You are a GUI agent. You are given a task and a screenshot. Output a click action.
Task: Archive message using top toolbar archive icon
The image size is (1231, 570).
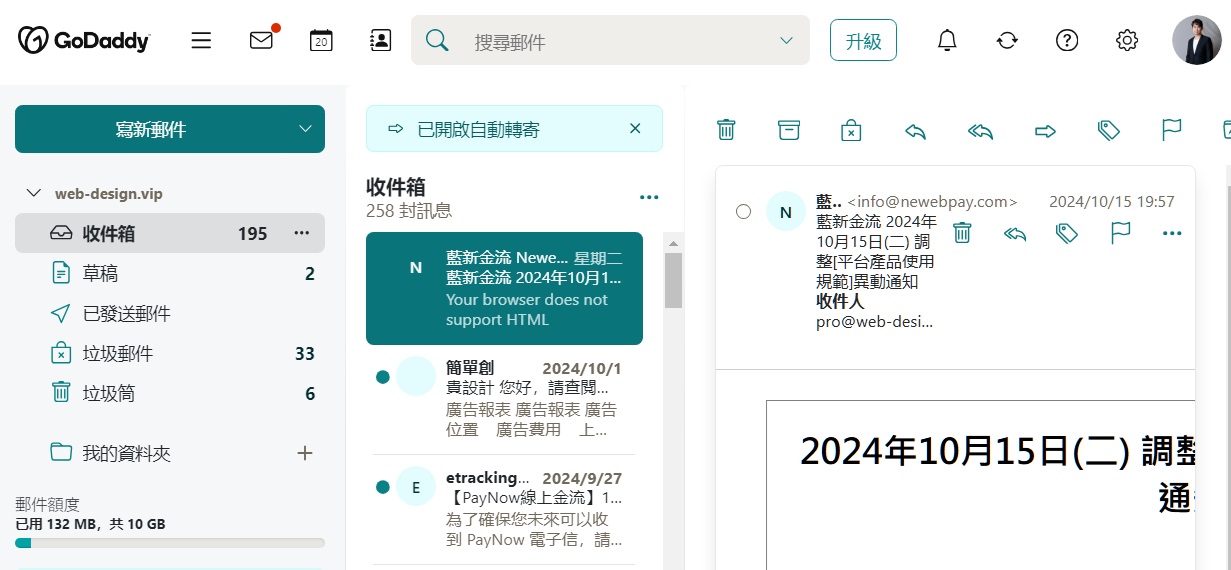tap(789, 130)
